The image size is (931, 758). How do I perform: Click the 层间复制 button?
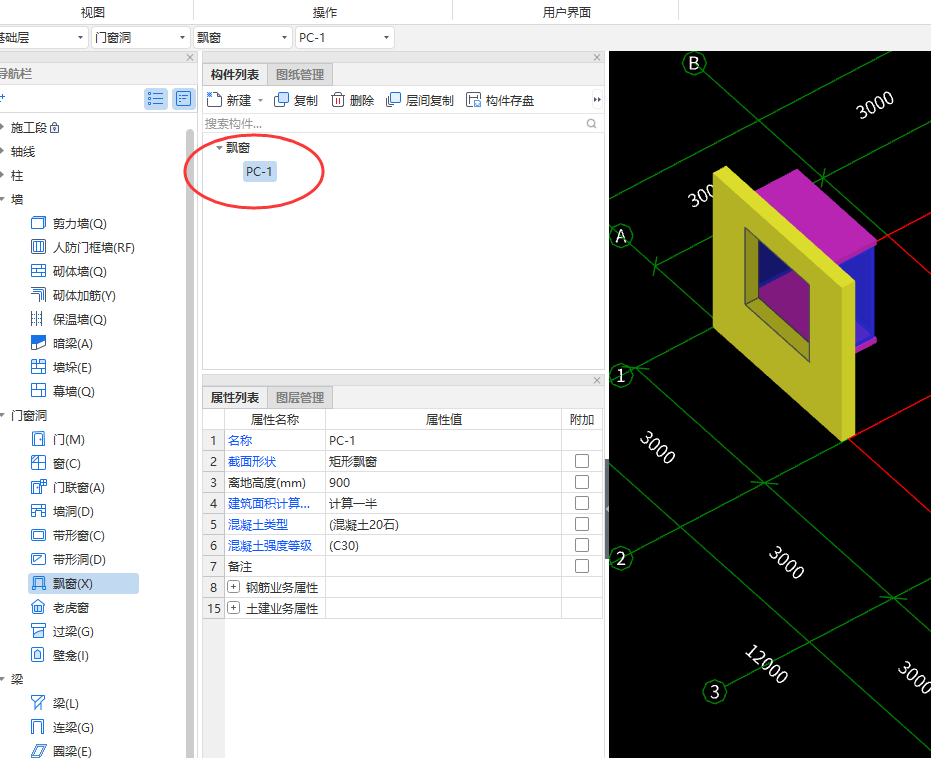click(x=420, y=100)
